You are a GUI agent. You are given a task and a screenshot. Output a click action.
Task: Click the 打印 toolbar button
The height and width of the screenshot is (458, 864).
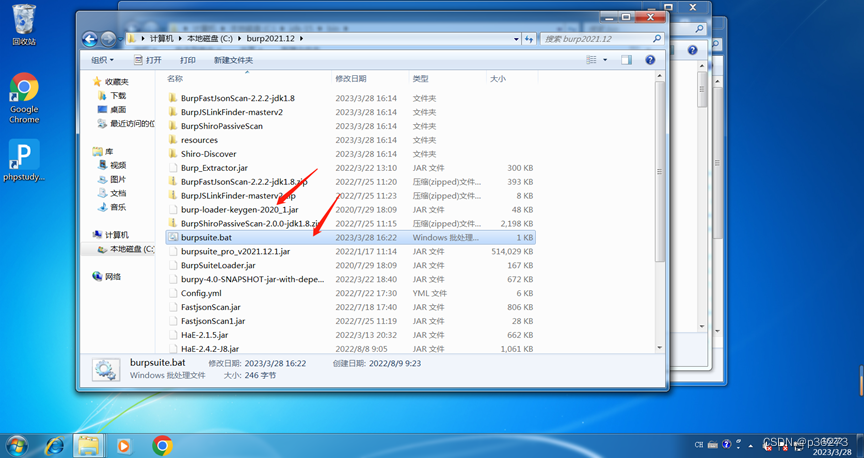187,60
